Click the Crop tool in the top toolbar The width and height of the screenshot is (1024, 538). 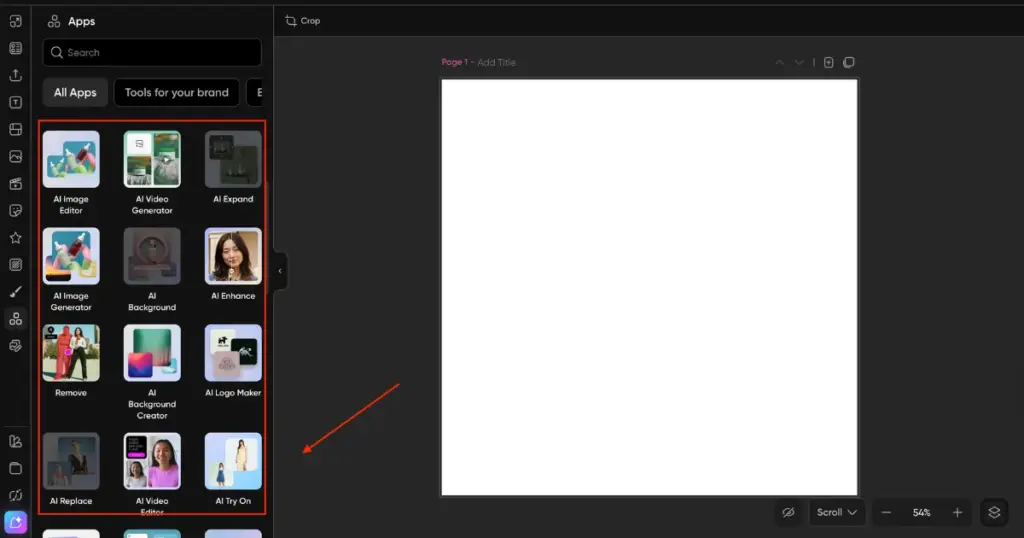click(302, 21)
